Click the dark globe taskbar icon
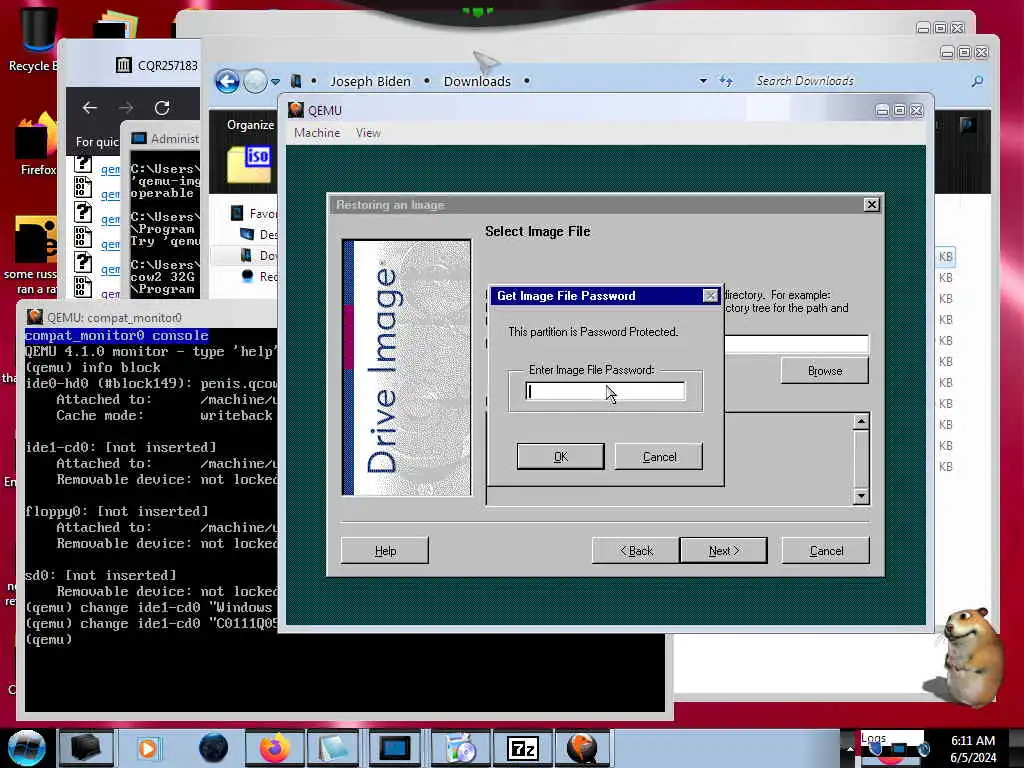 [213, 748]
